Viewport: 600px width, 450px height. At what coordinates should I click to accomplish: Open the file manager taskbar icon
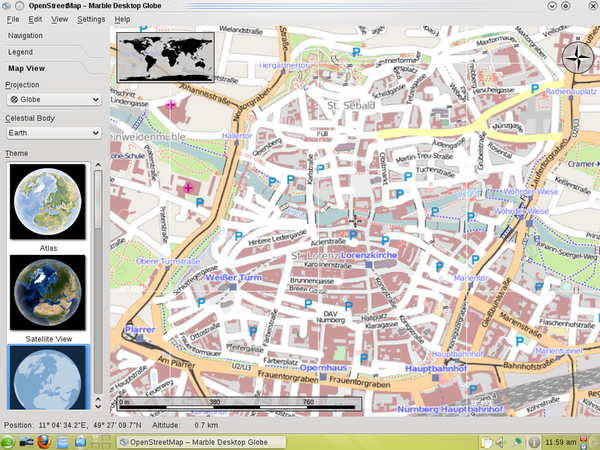pos(62,442)
